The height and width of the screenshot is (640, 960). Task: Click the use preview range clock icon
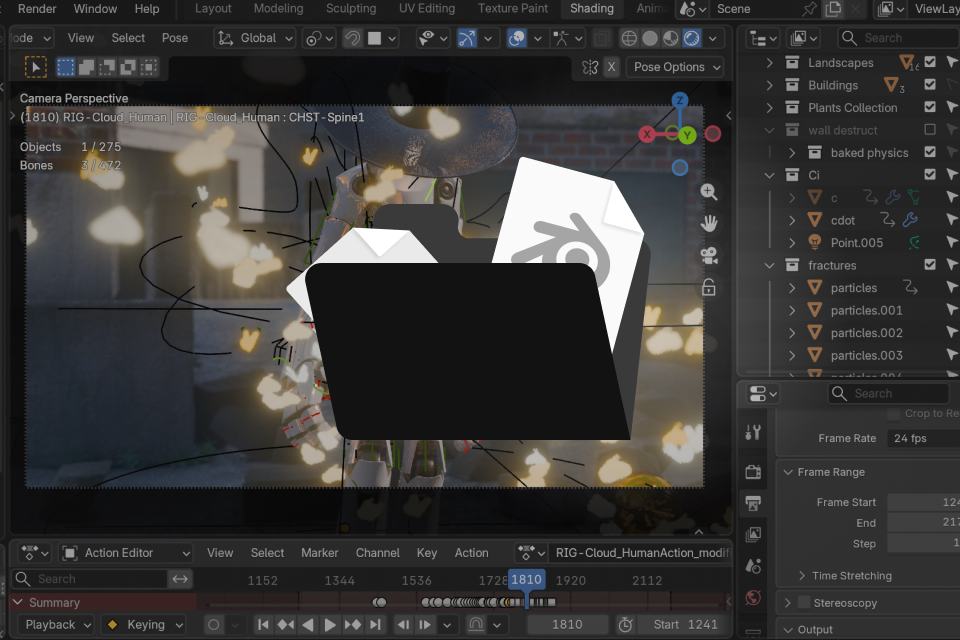[625, 625]
